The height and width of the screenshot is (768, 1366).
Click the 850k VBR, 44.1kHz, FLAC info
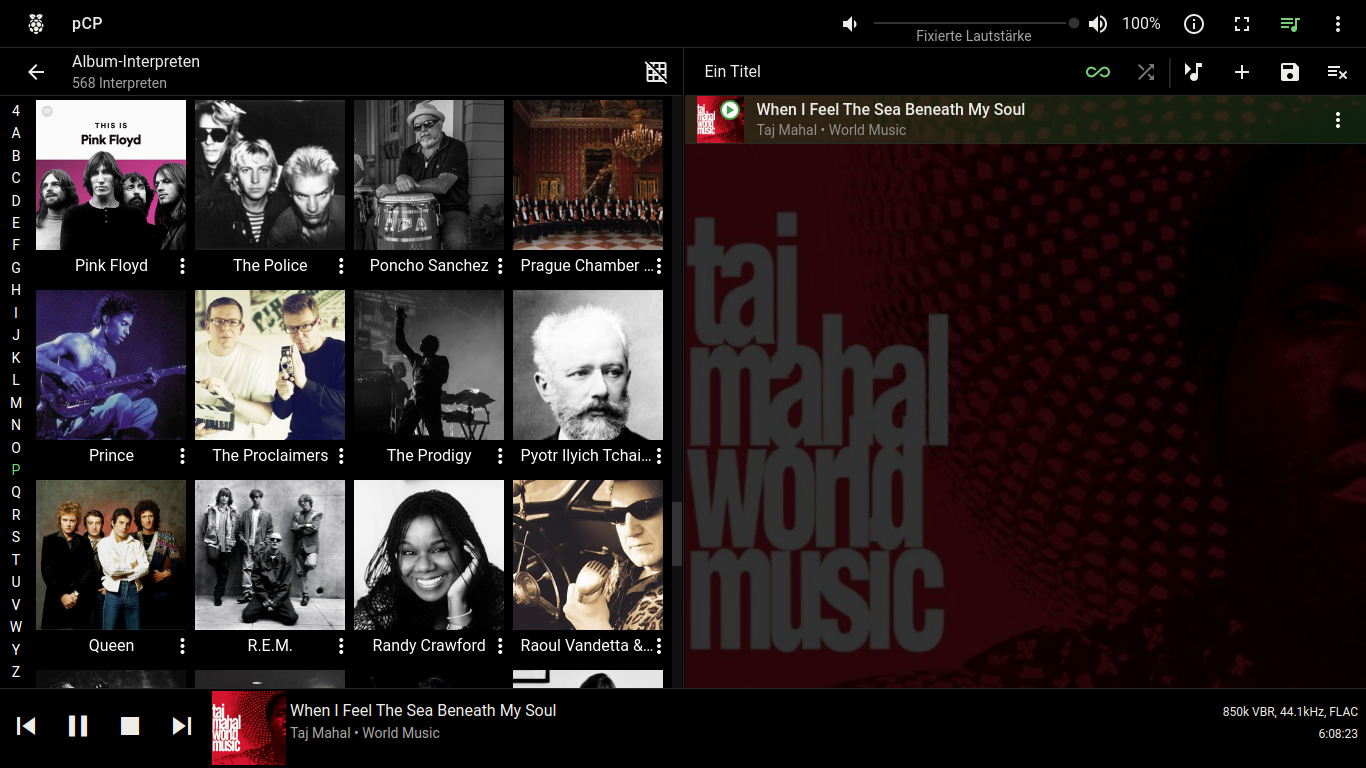tap(1290, 712)
